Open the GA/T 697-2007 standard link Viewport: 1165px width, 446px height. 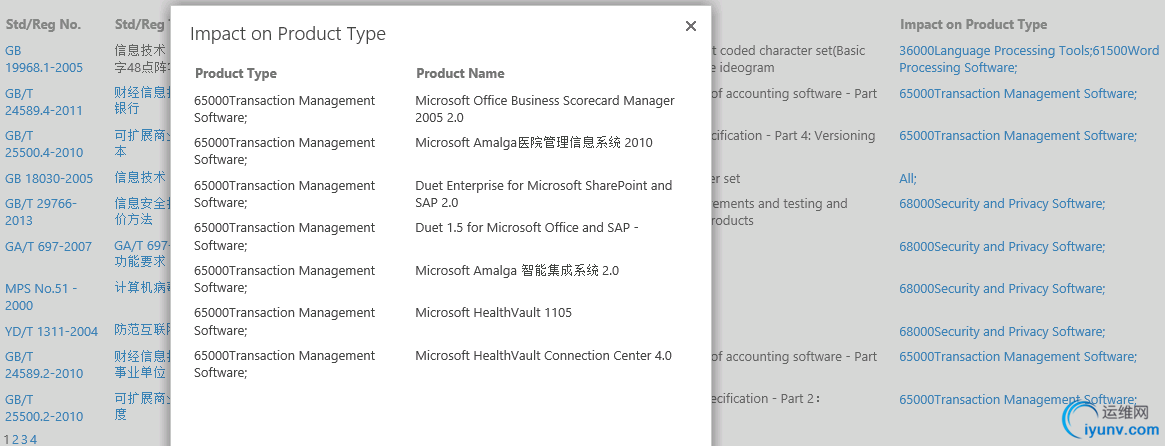[x=48, y=246]
